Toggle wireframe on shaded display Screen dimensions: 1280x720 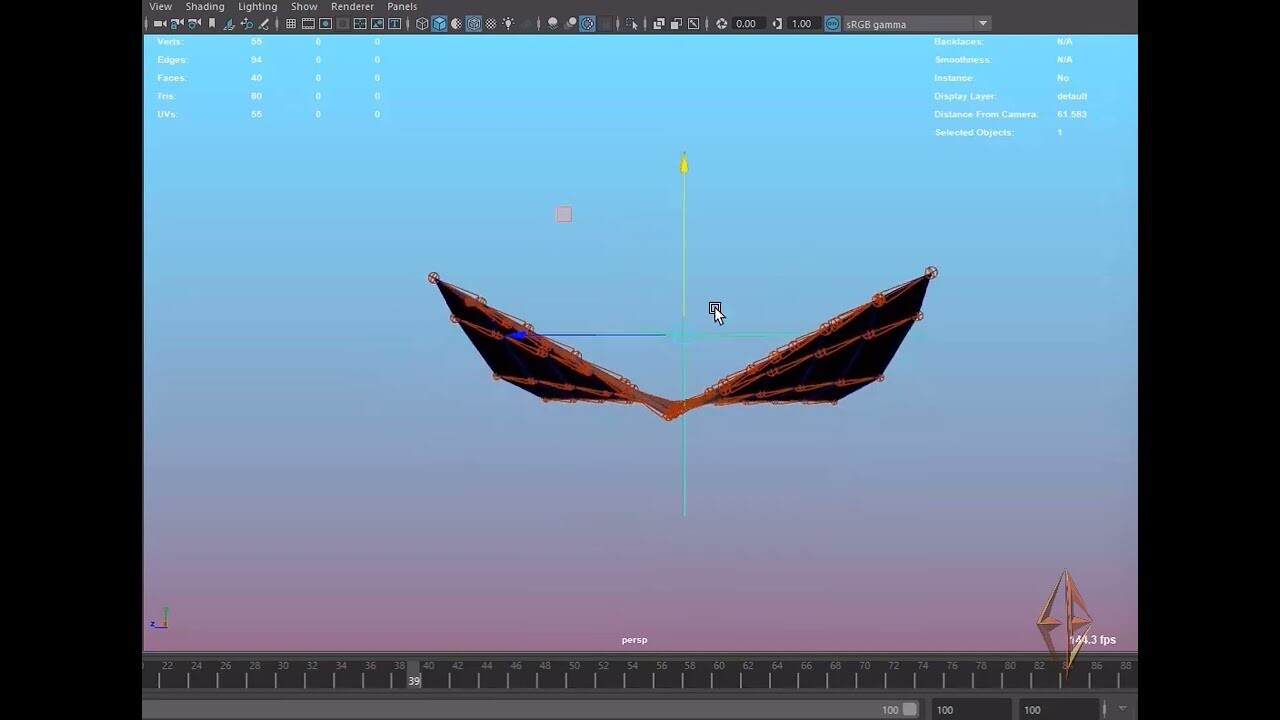tap(472, 24)
